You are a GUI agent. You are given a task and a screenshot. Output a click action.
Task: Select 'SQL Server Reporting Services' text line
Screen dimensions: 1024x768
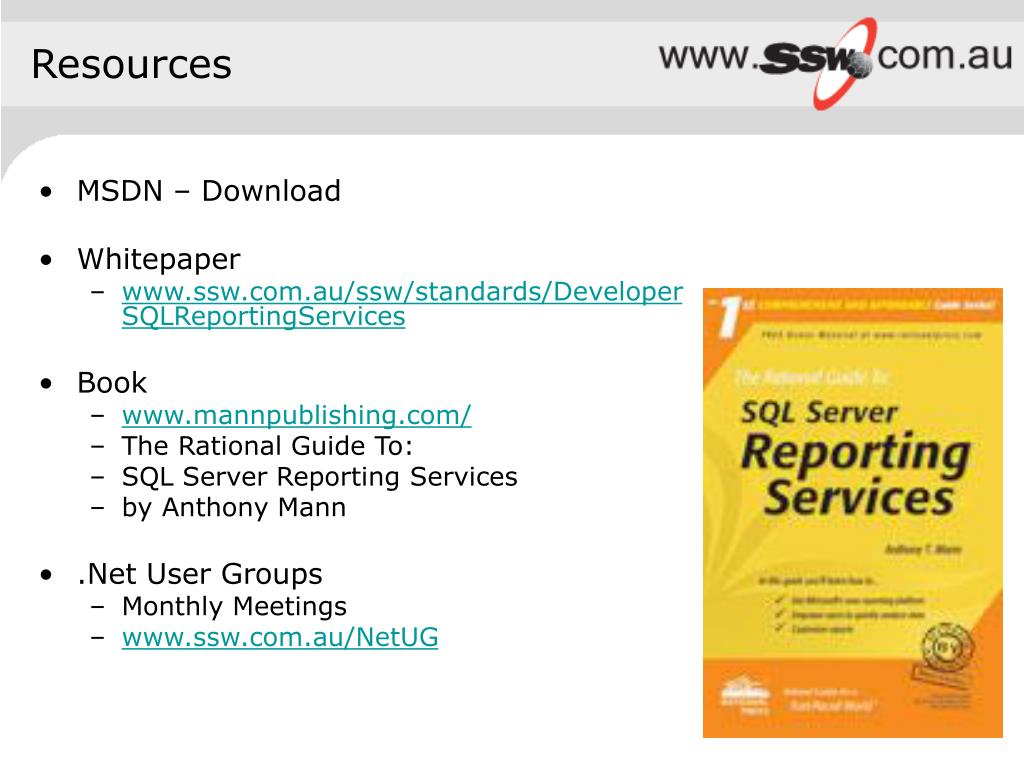click(319, 477)
